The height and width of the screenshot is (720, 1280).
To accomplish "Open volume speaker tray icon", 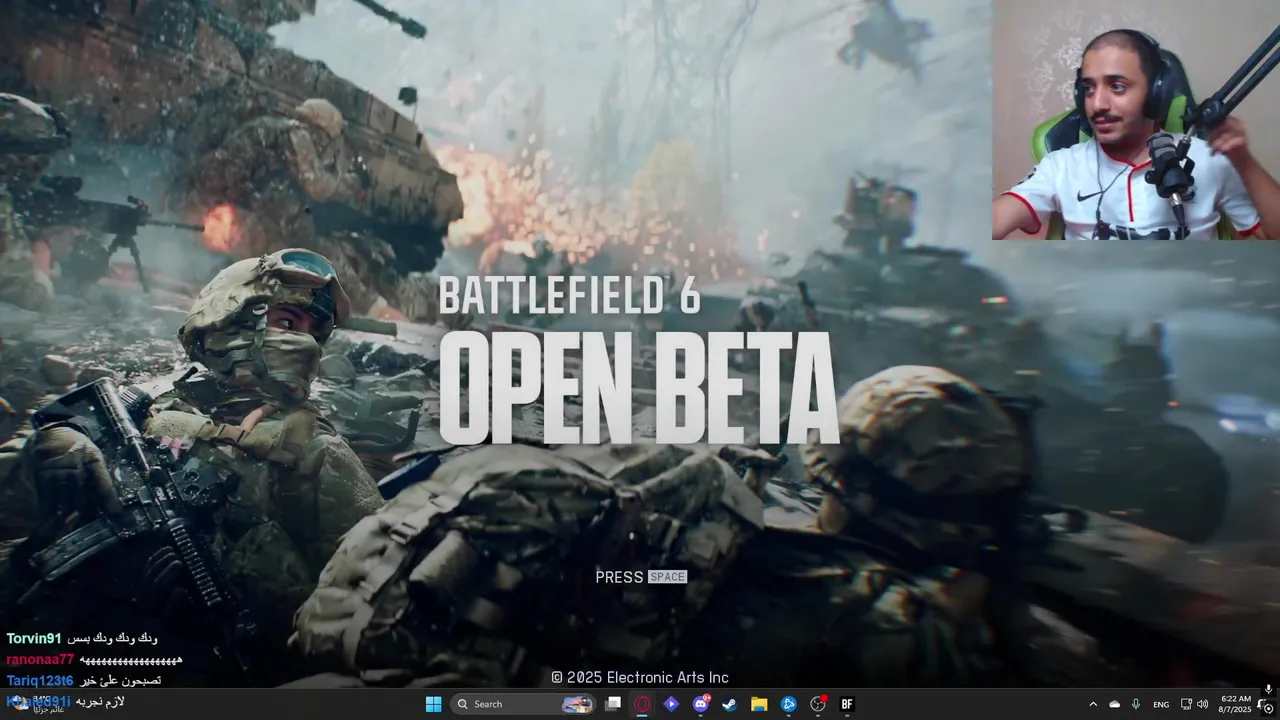I will pos(1202,704).
